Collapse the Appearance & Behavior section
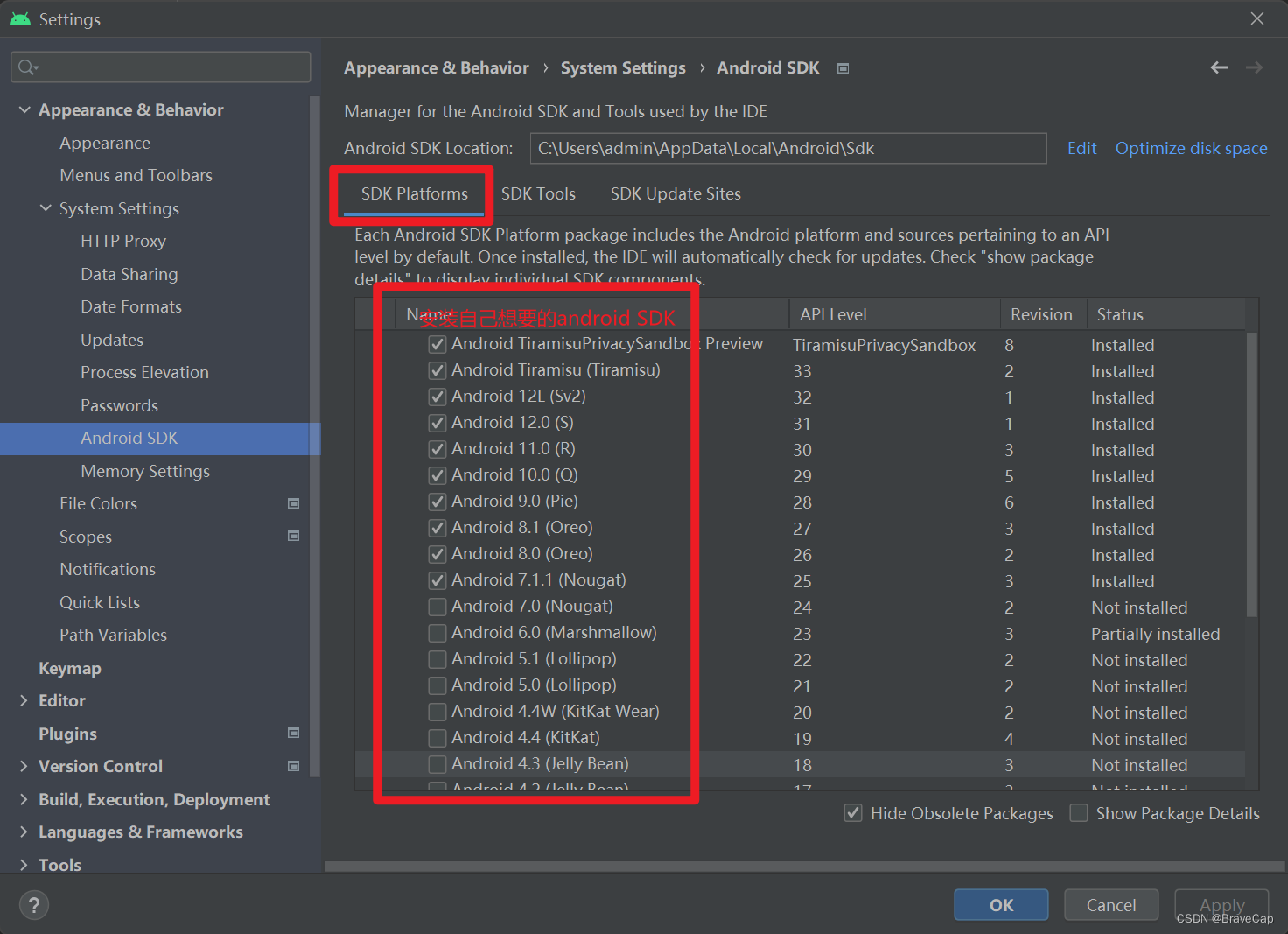Image resolution: width=1288 pixels, height=934 pixels. click(24, 109)
